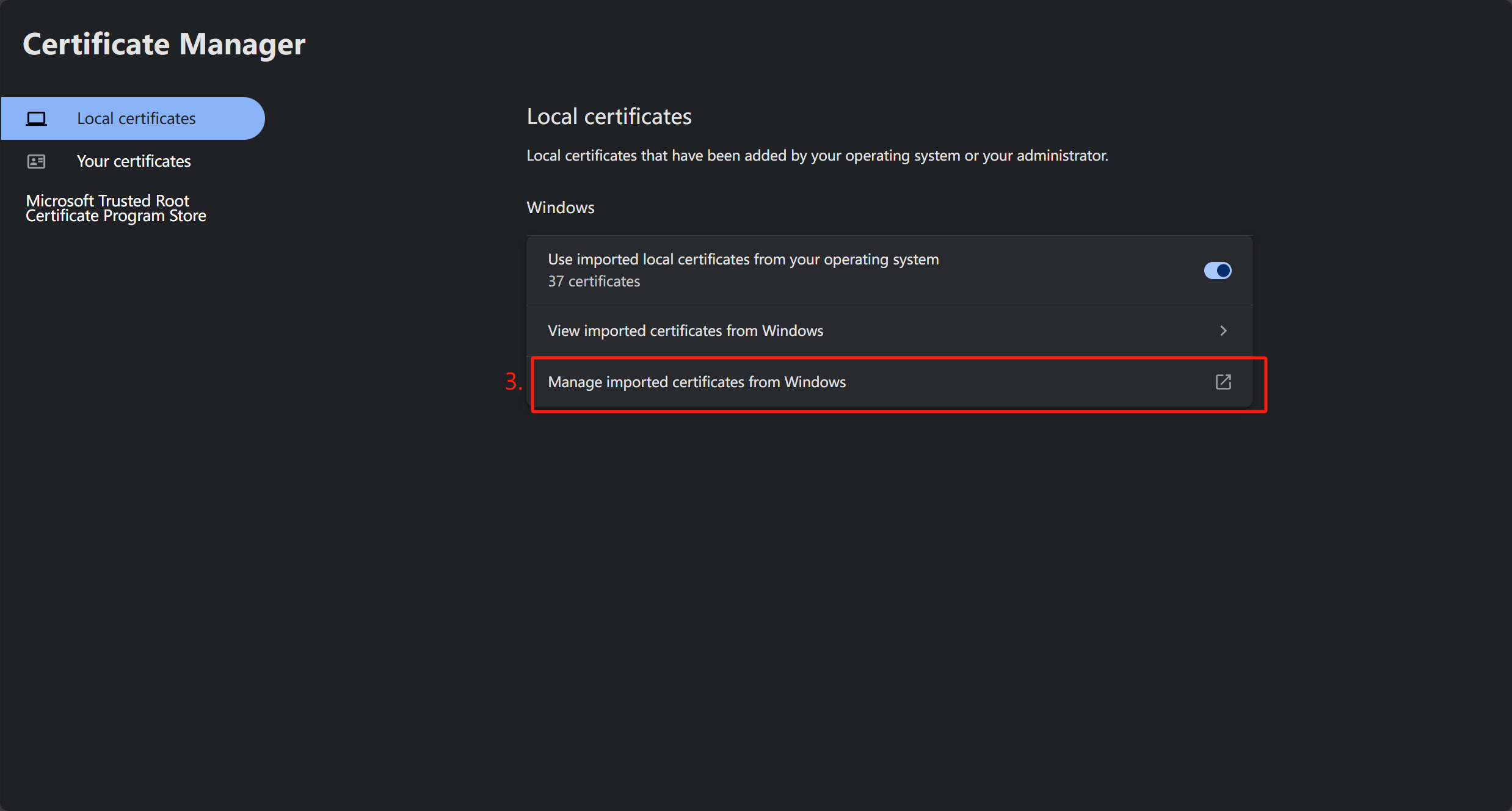
Task: Click the chevron arrow on View imported certificates
Action: (1223, 330)
